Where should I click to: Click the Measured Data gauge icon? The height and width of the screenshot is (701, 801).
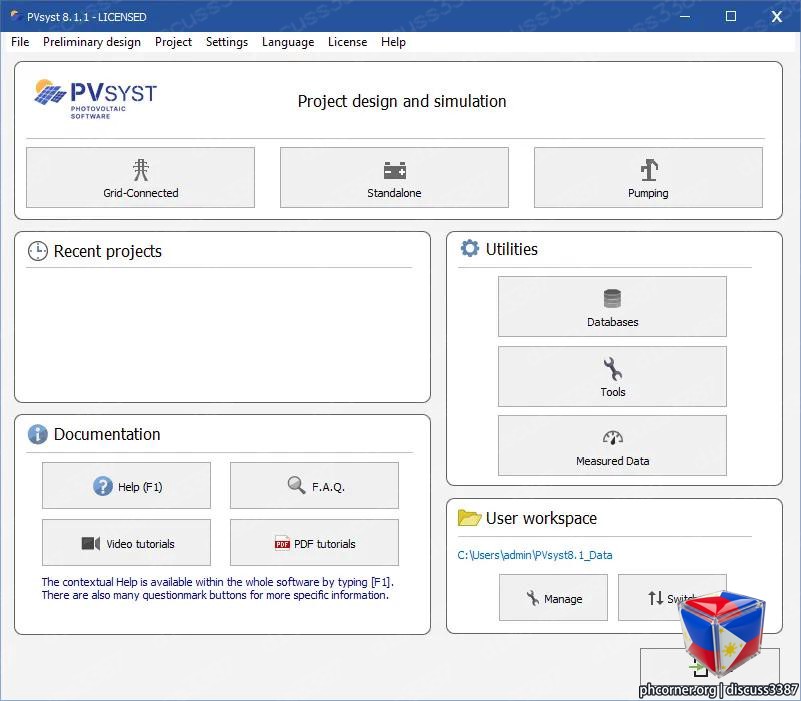612,438
